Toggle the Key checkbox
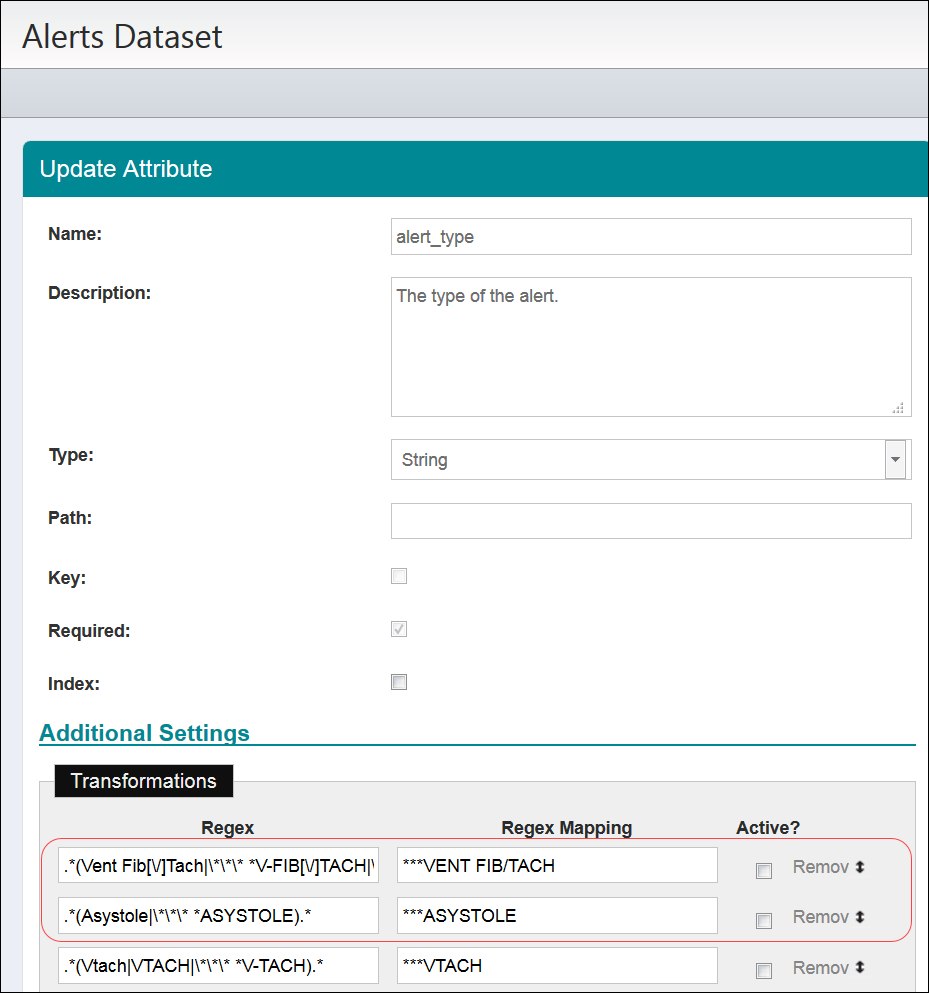The width and height of the screenshot is (929, 993). (x=399, y=576)
